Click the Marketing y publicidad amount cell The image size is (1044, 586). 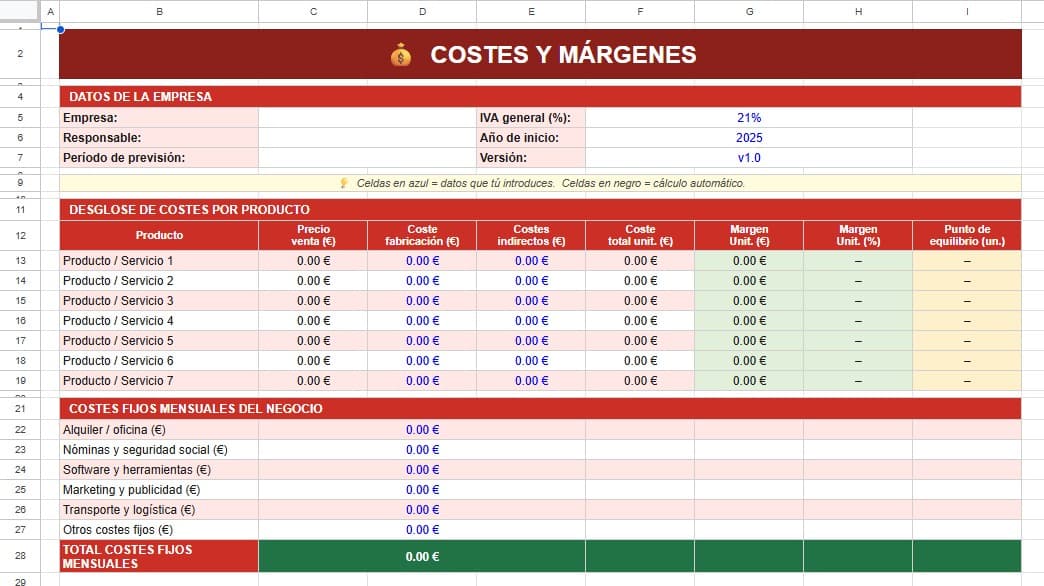422,489
